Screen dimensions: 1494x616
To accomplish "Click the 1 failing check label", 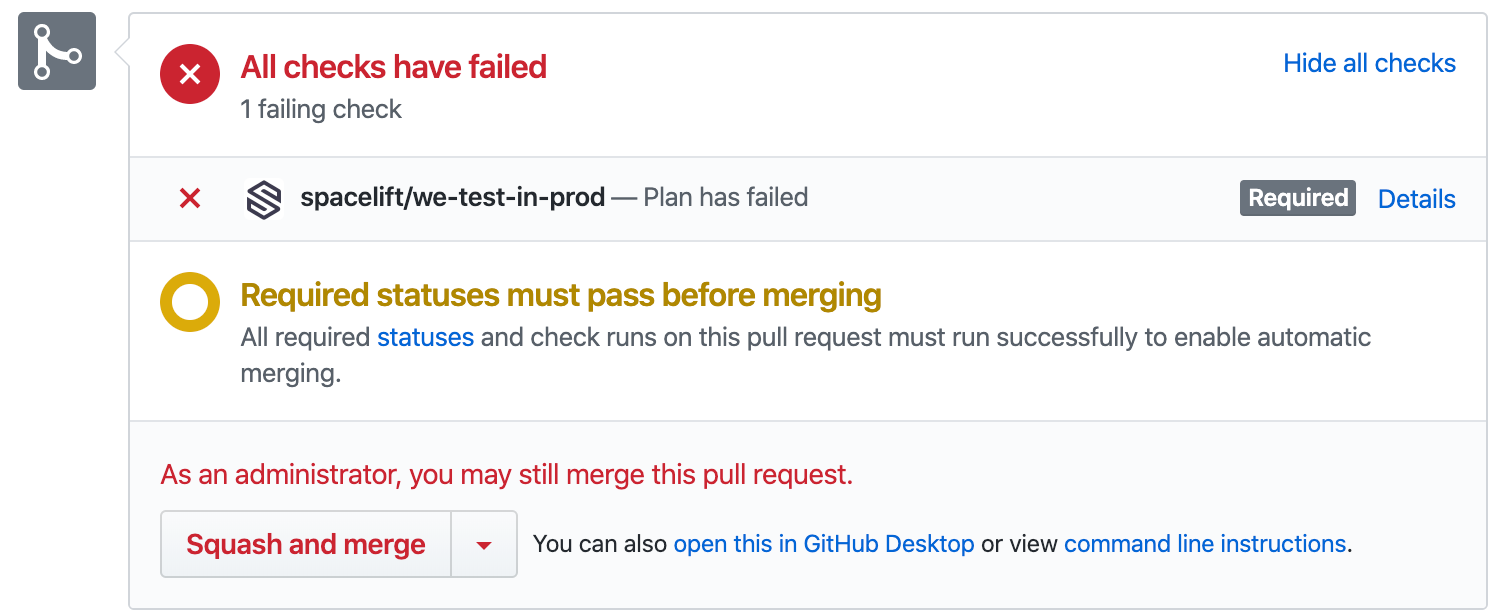I will point(321,110).
